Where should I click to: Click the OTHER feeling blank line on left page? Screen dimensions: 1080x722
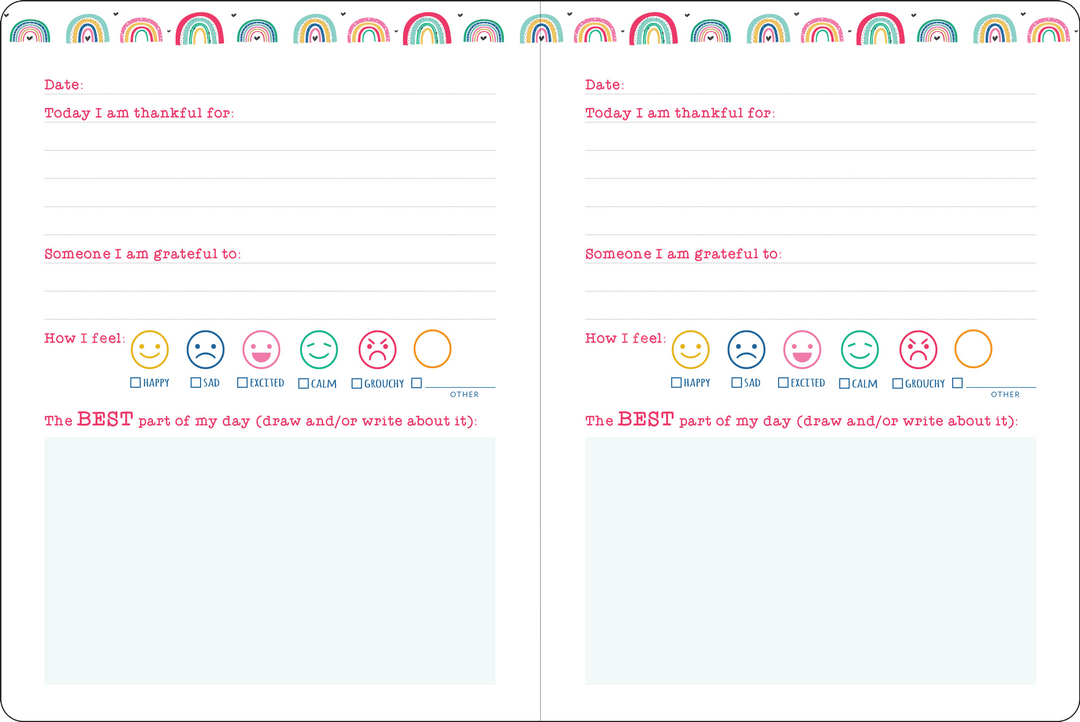pyautogui.click(x=460, y=384)
